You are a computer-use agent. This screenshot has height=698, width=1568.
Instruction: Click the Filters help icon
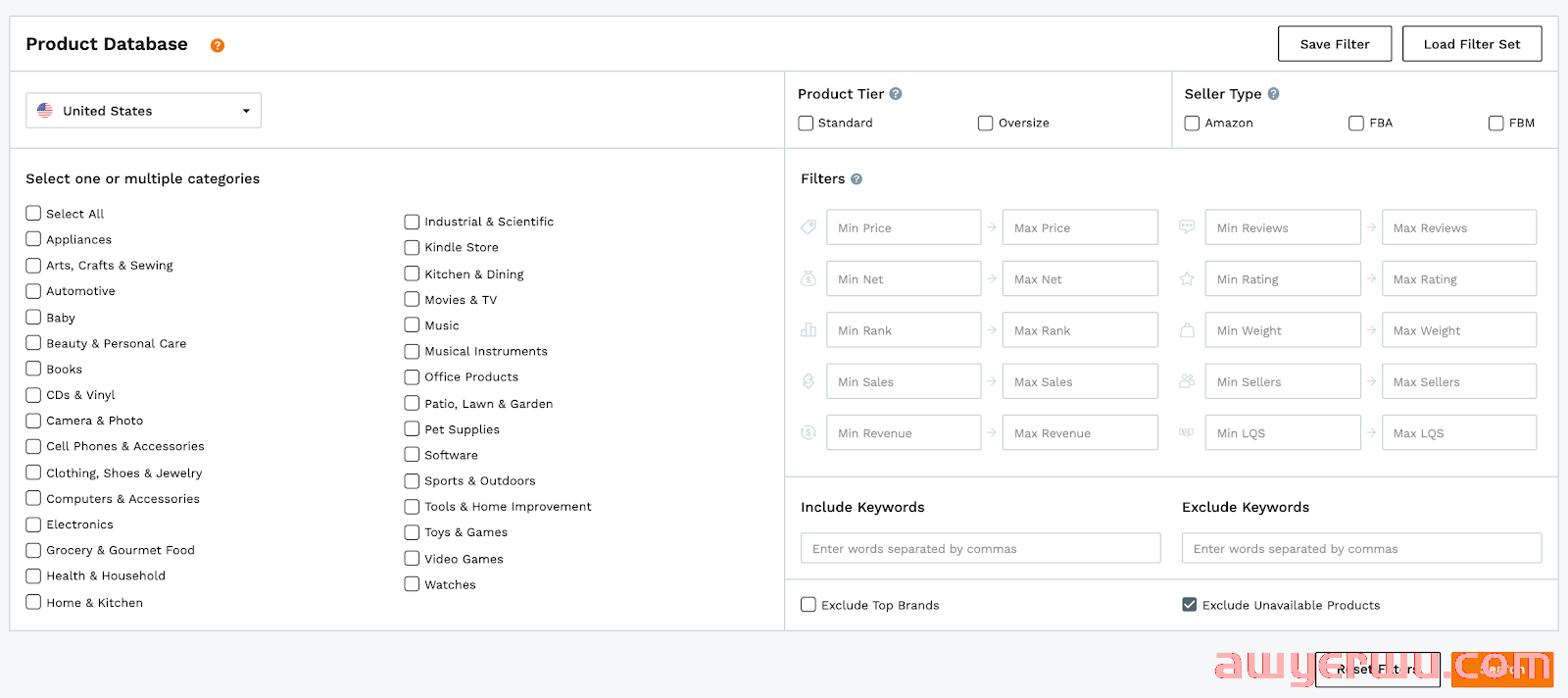857,179
